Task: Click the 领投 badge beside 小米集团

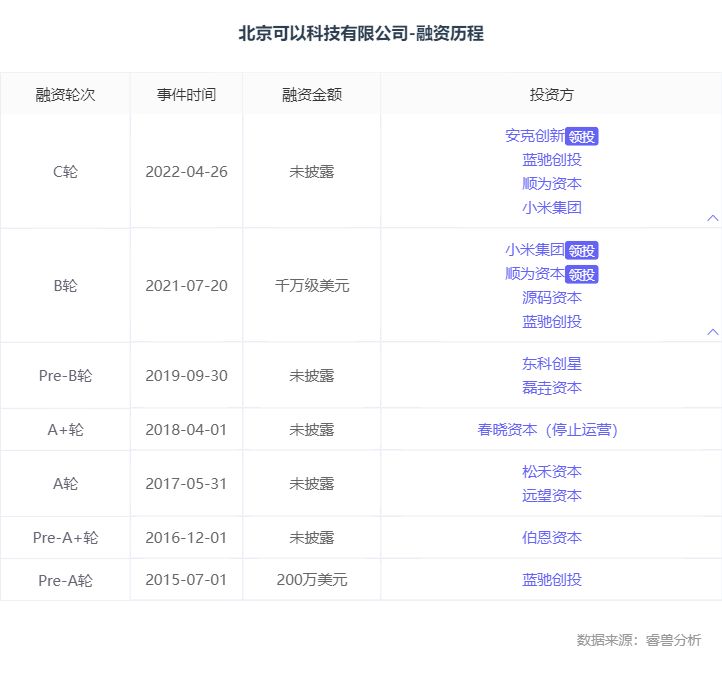Action: 582,251
